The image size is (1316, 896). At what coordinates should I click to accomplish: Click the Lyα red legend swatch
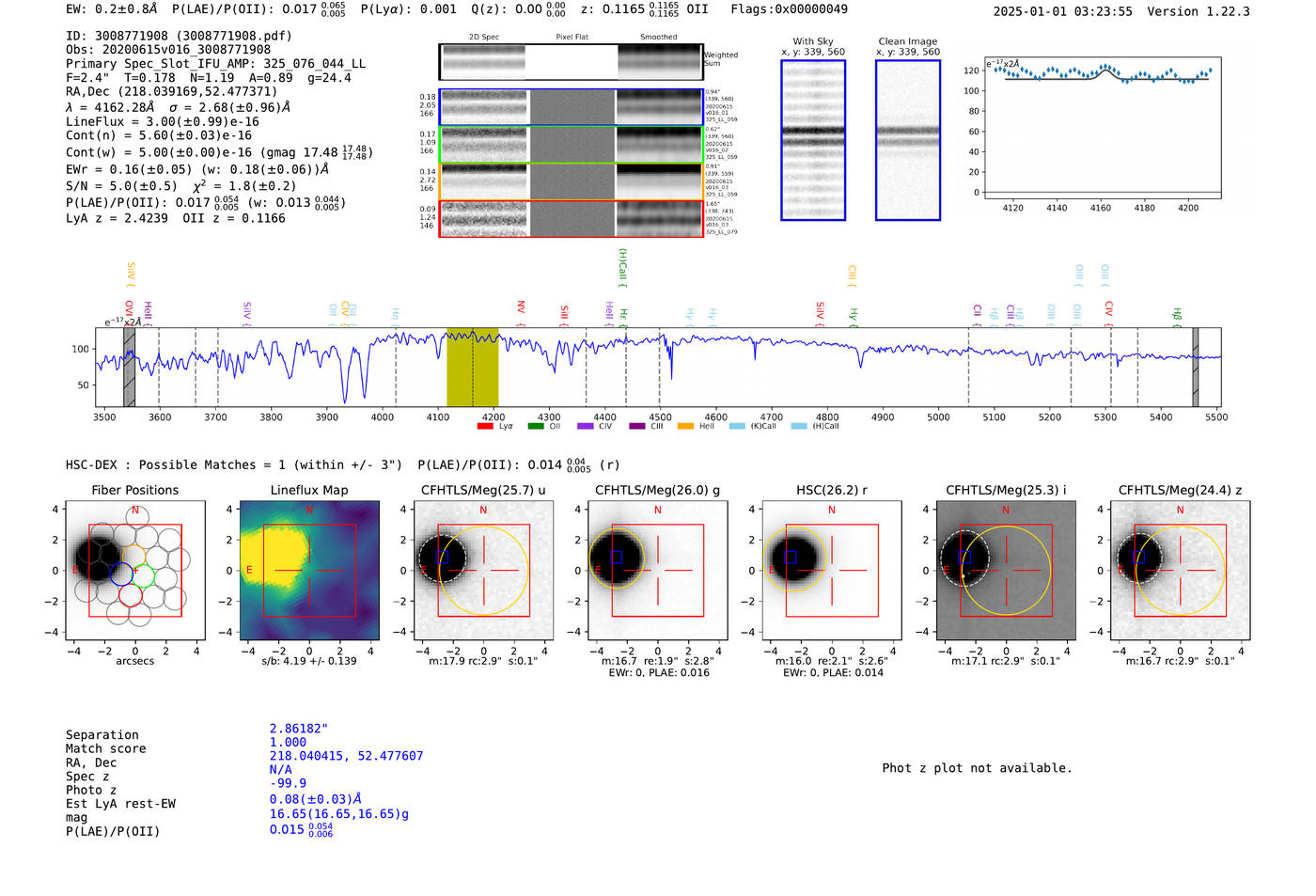[485, 426]
